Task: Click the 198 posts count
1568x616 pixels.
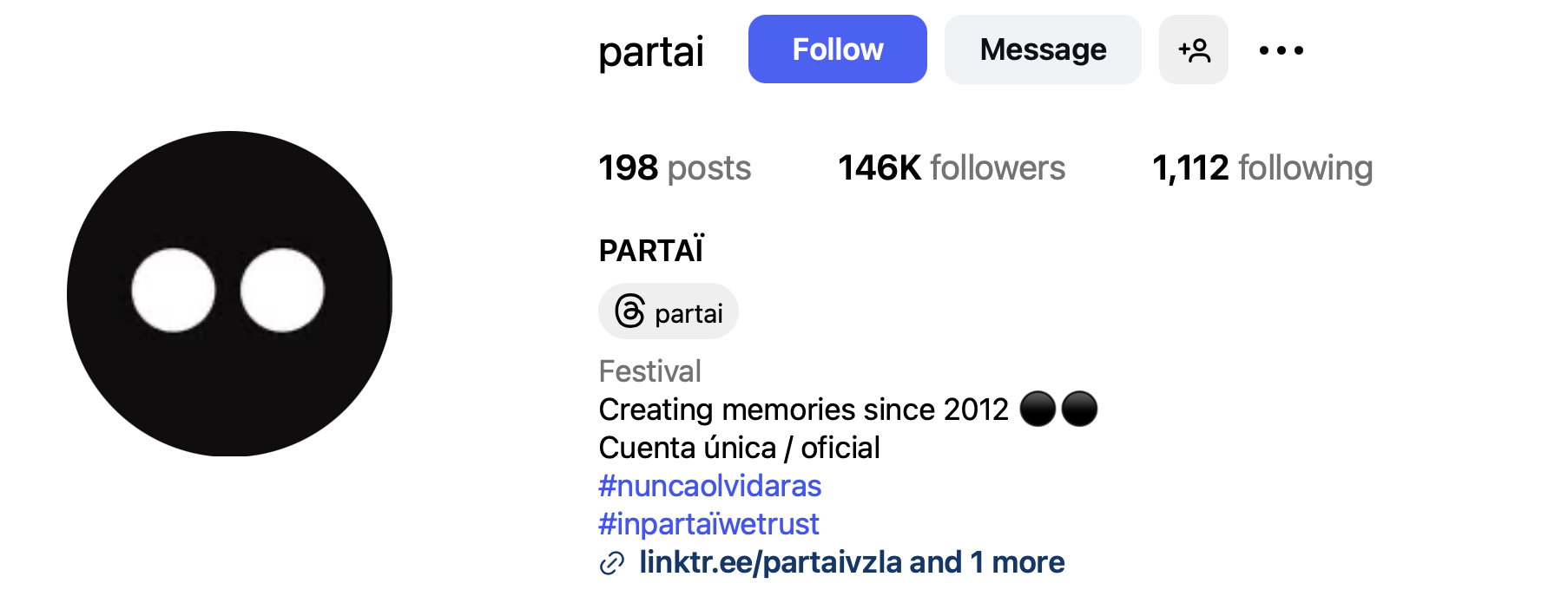Action: click(675, 167)
